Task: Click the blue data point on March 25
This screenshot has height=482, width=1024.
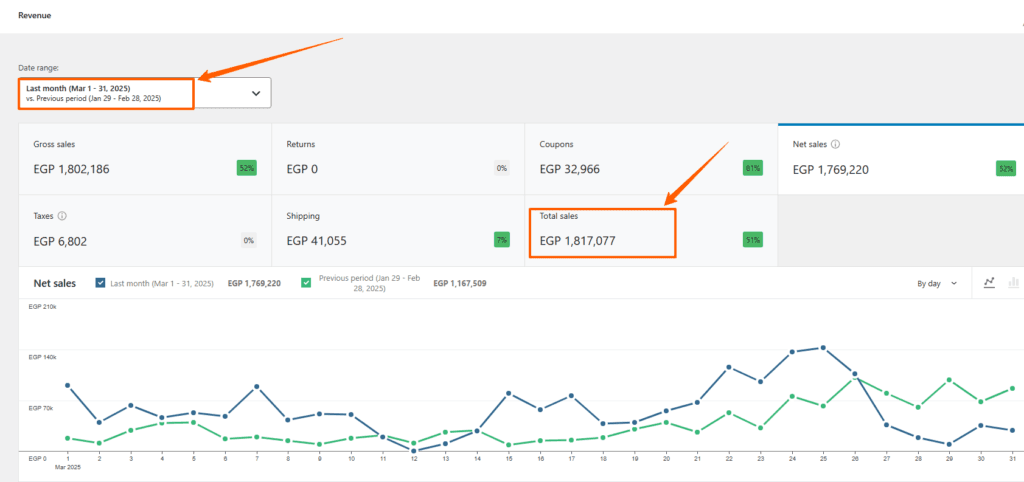Action: click(823, 347)
